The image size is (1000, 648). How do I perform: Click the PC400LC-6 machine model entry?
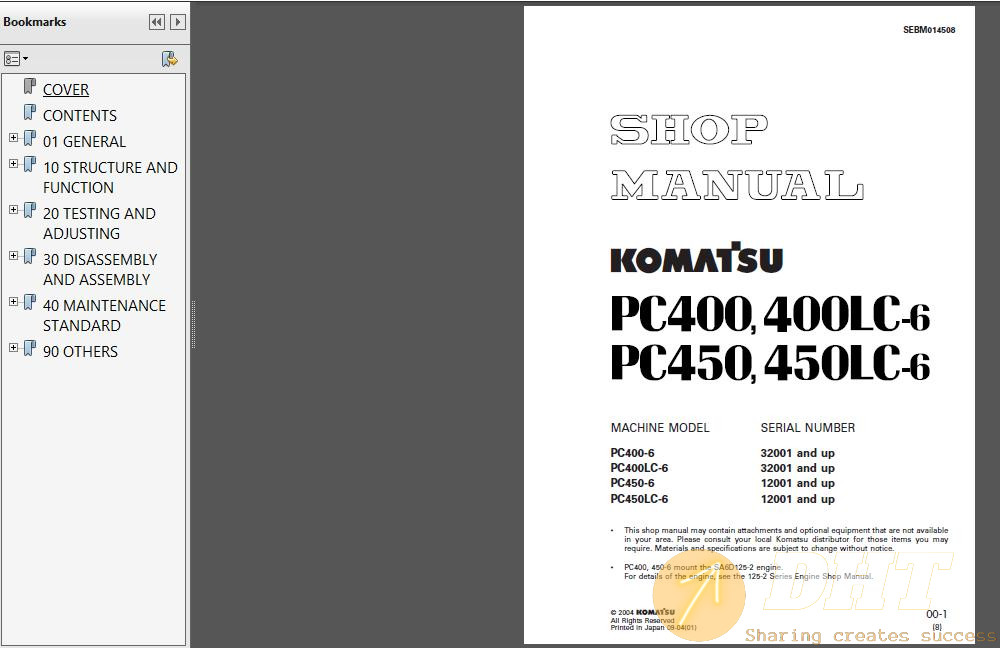click(x=639, y=468)
